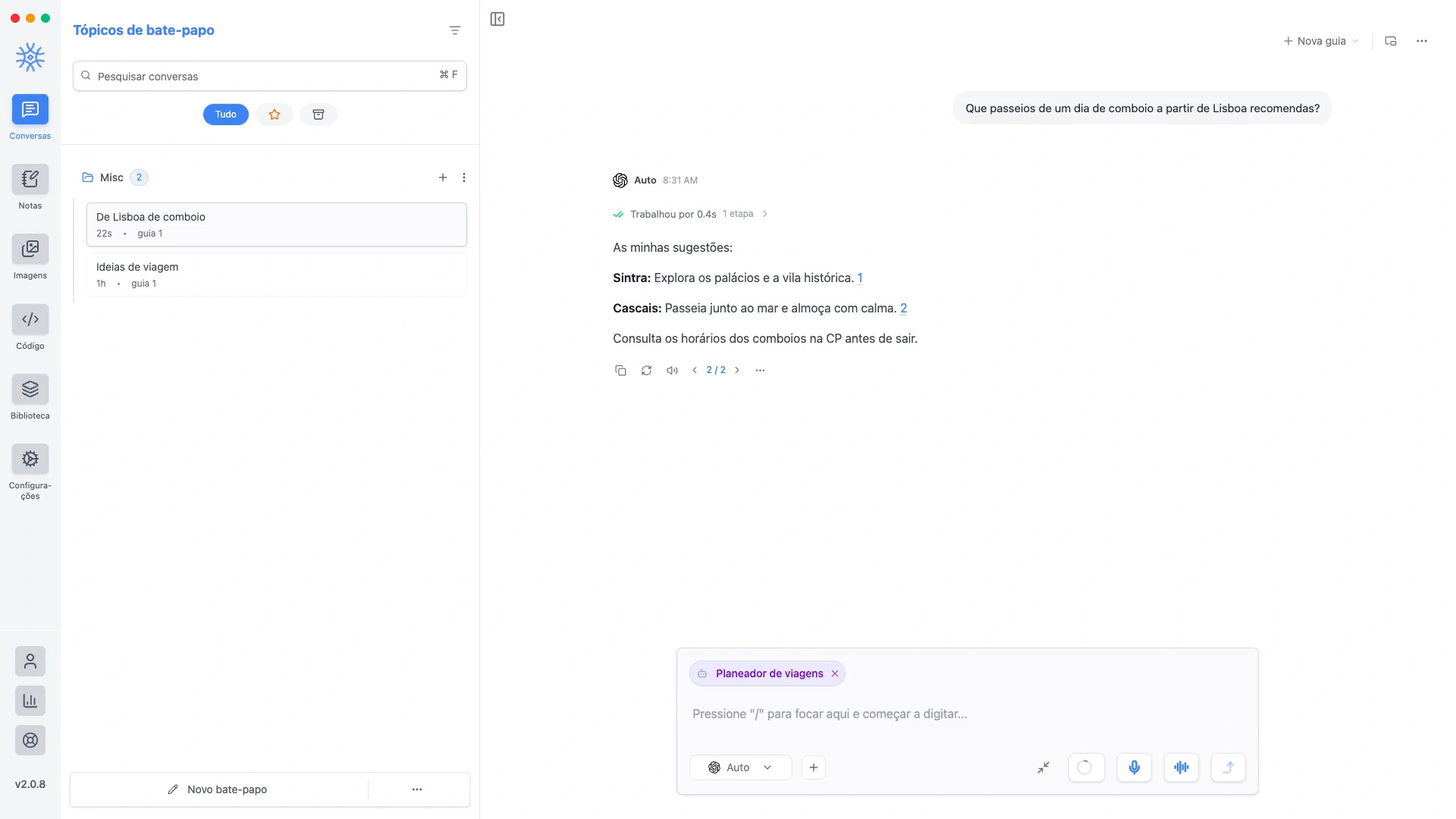Add an attachment with the plus button

point(814,767)
